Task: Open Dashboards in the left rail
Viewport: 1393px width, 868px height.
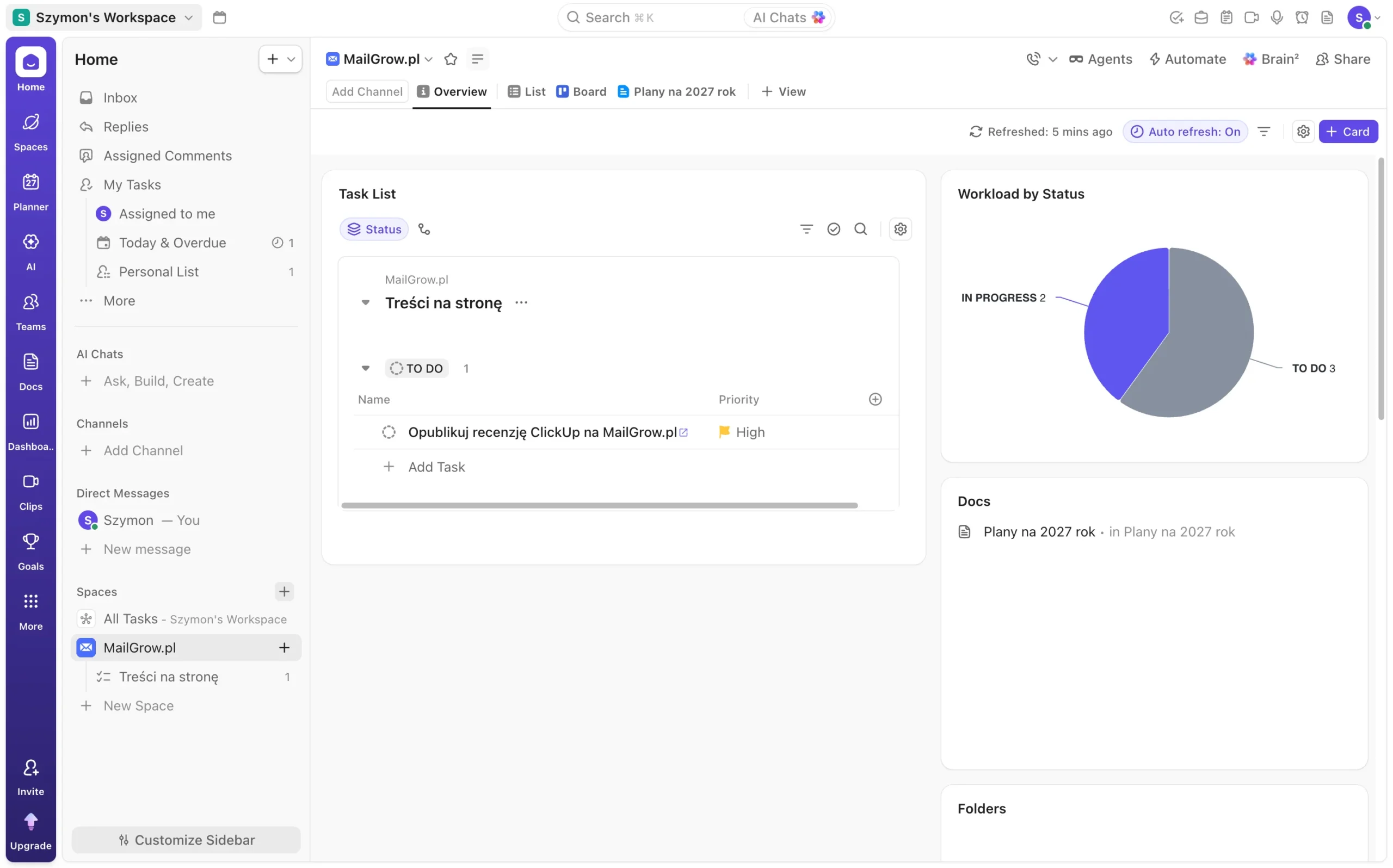Action: coord(31,432)
